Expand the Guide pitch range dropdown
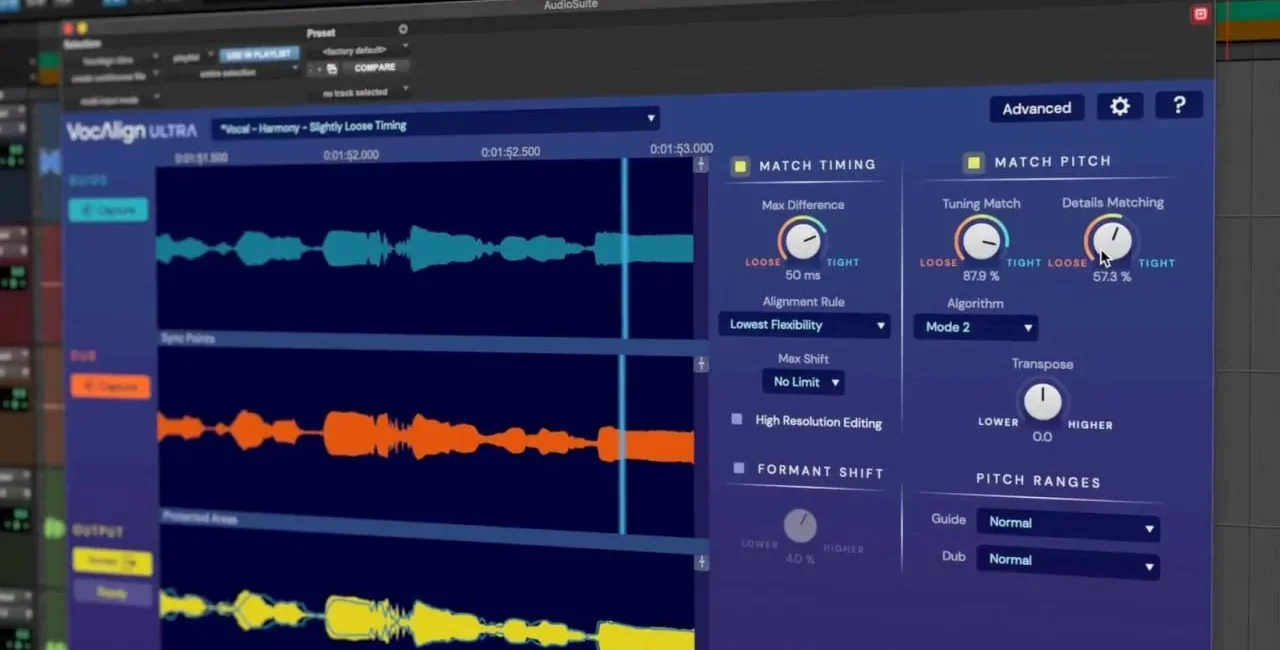Viewport: 1280px width, 650px height. click(1068, 524)
